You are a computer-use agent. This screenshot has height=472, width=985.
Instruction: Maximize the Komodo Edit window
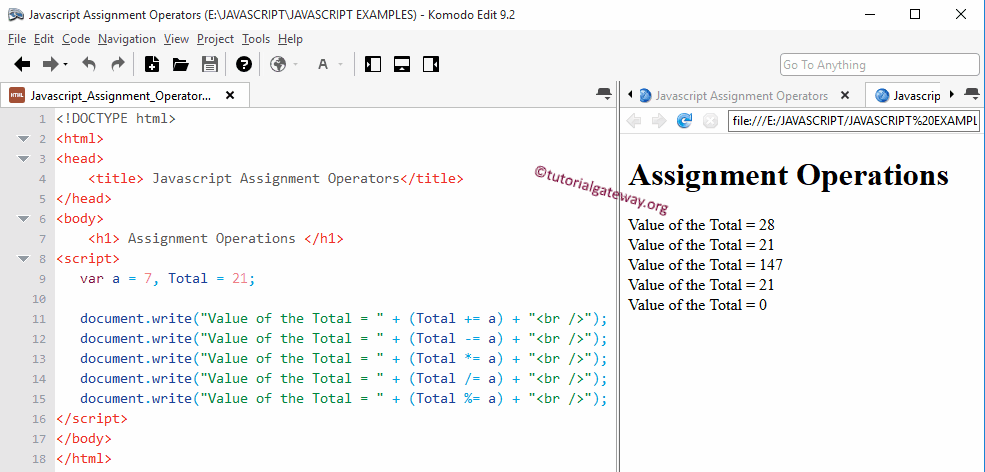[915, 14]
